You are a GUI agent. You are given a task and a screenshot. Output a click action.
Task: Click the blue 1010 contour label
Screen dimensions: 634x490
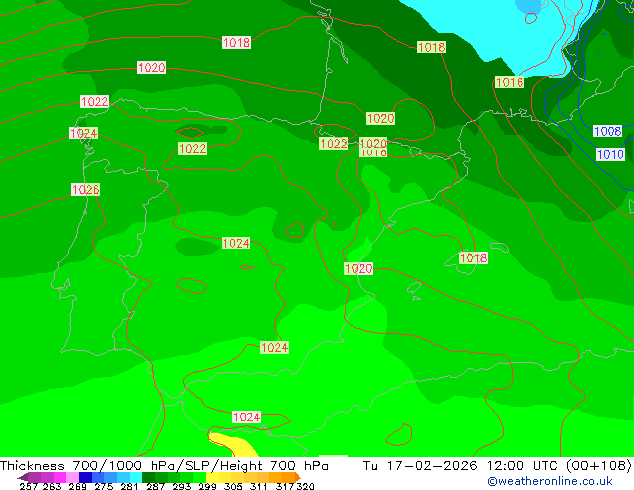tap(611, 154)
